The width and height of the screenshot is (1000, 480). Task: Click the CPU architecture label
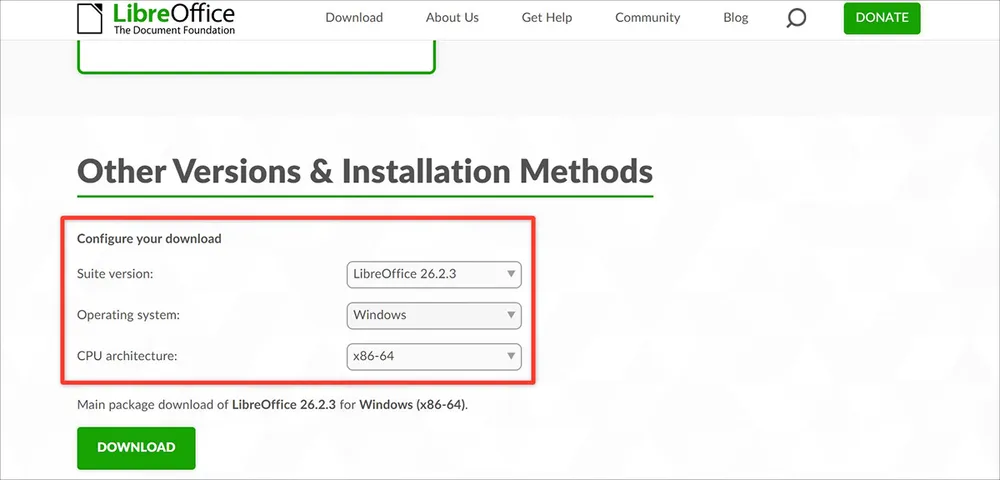pos(127,356)
